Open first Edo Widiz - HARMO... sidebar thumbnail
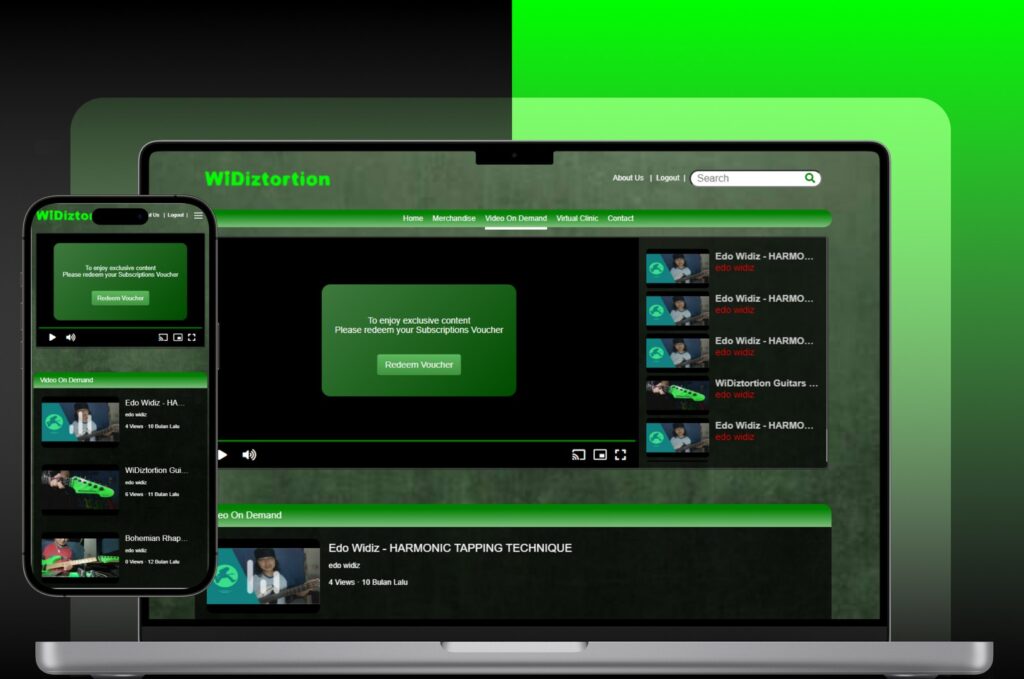 pyautogui.click(x=677, y=266)
